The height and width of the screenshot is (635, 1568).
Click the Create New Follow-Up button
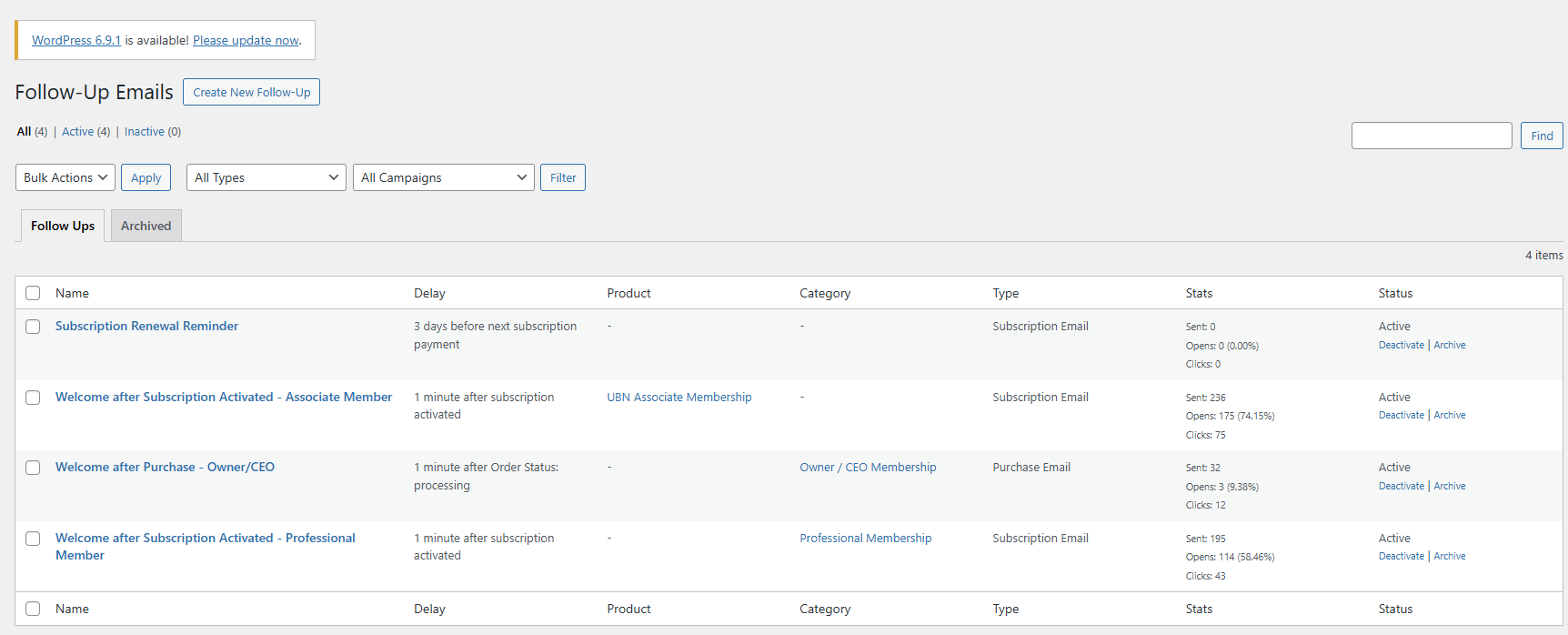pyautogui.click(x=251, y=92)
